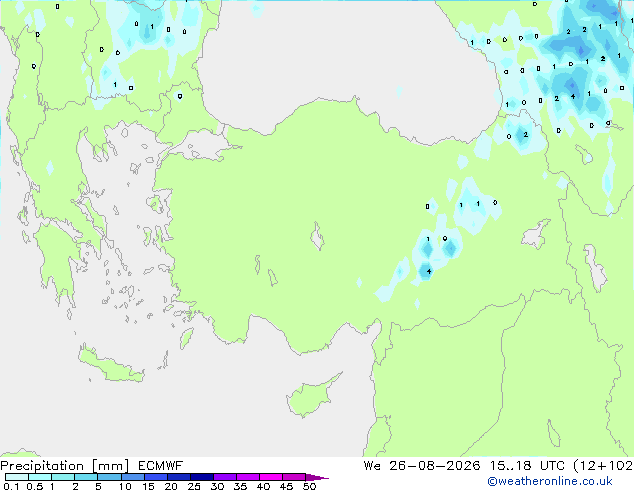The width and height of the screenshot is (634, 490).
Task: Click the 2–5 mm legend color swatch
Action: 86,477
